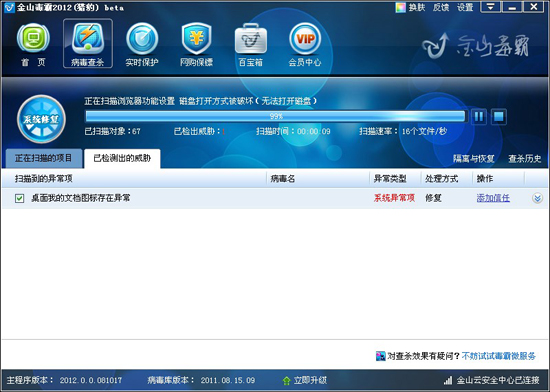Screen dimensions: 550x392
Task: Select the 病毒查杀 virus scan icon
Action: pos(88,43)
